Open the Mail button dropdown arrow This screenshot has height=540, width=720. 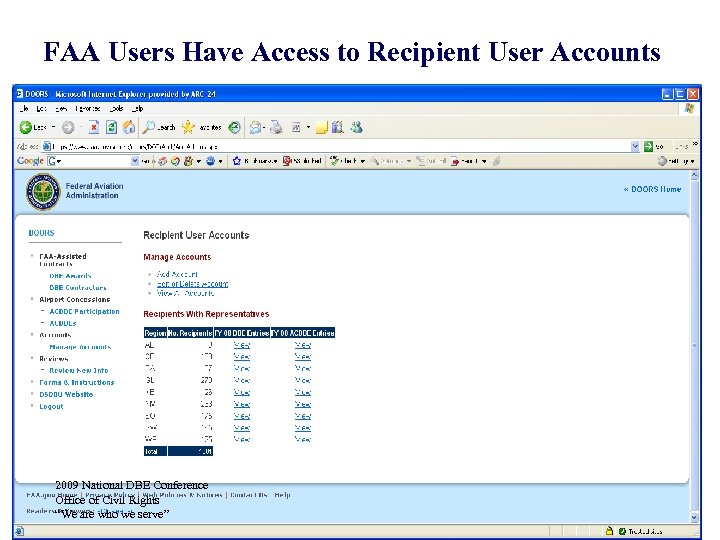point(264,127)
